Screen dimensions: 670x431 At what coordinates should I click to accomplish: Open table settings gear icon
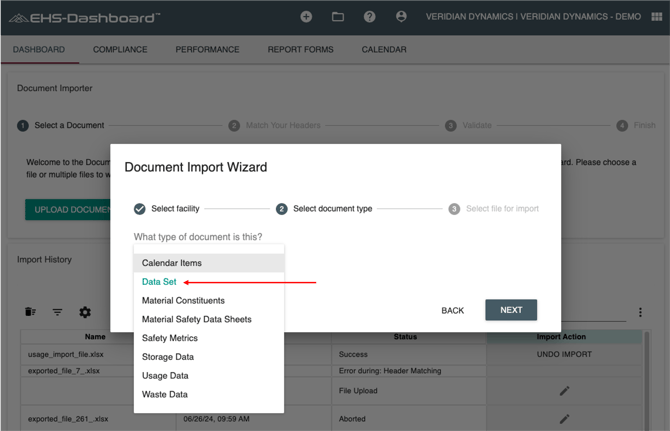85,312
